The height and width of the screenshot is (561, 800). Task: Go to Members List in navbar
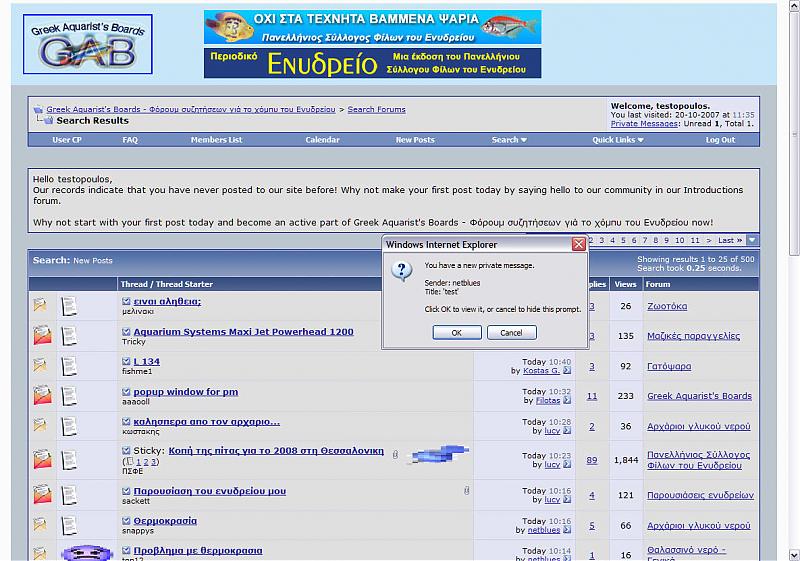click(216, 140)
